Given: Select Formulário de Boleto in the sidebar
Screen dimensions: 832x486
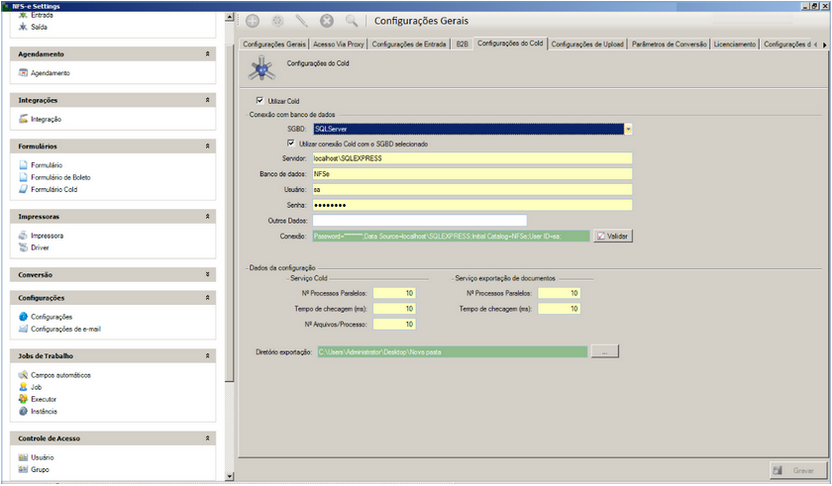Looking at the screenshot, I should point(61,177).
